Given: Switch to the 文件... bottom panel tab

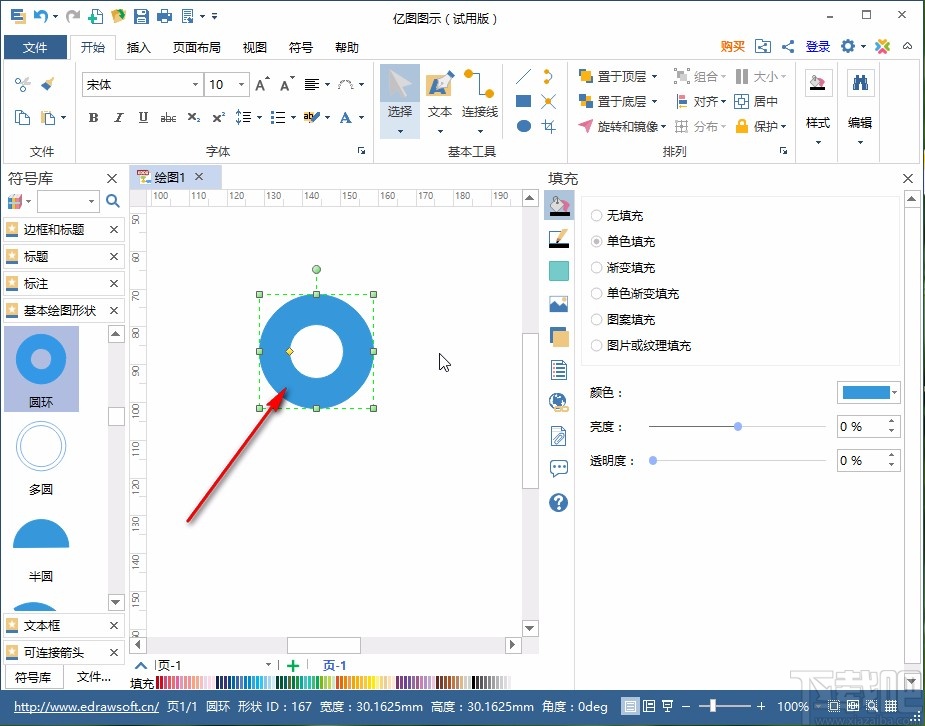Looking at the screenshot, I should 94,677.
